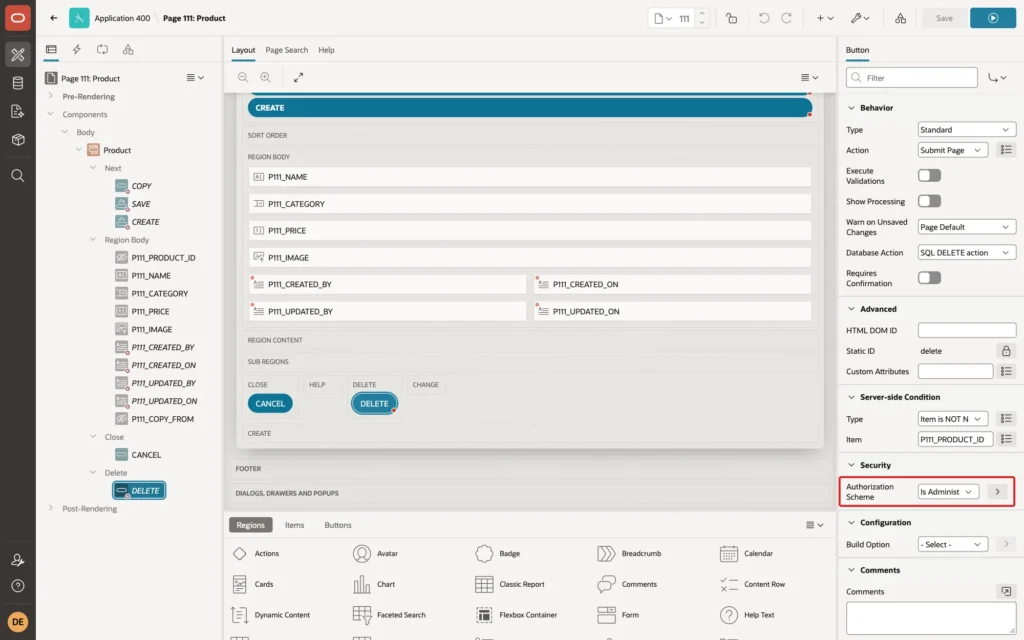Redo the last change

(786, 18)
